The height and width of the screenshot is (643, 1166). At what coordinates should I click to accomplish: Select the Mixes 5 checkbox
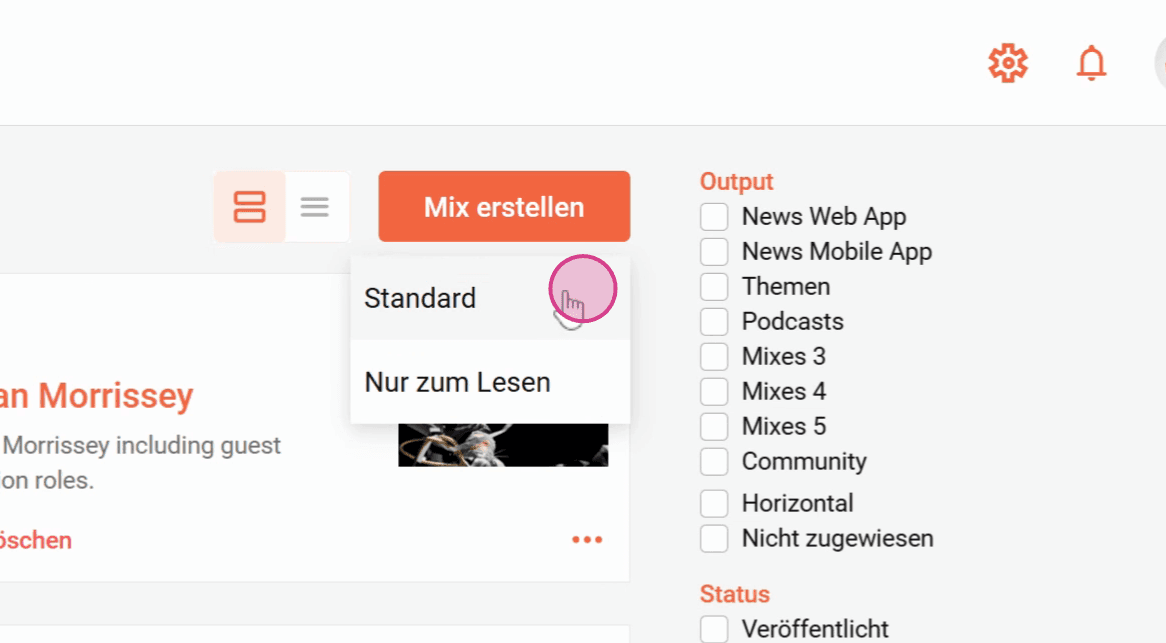point(714,427)
